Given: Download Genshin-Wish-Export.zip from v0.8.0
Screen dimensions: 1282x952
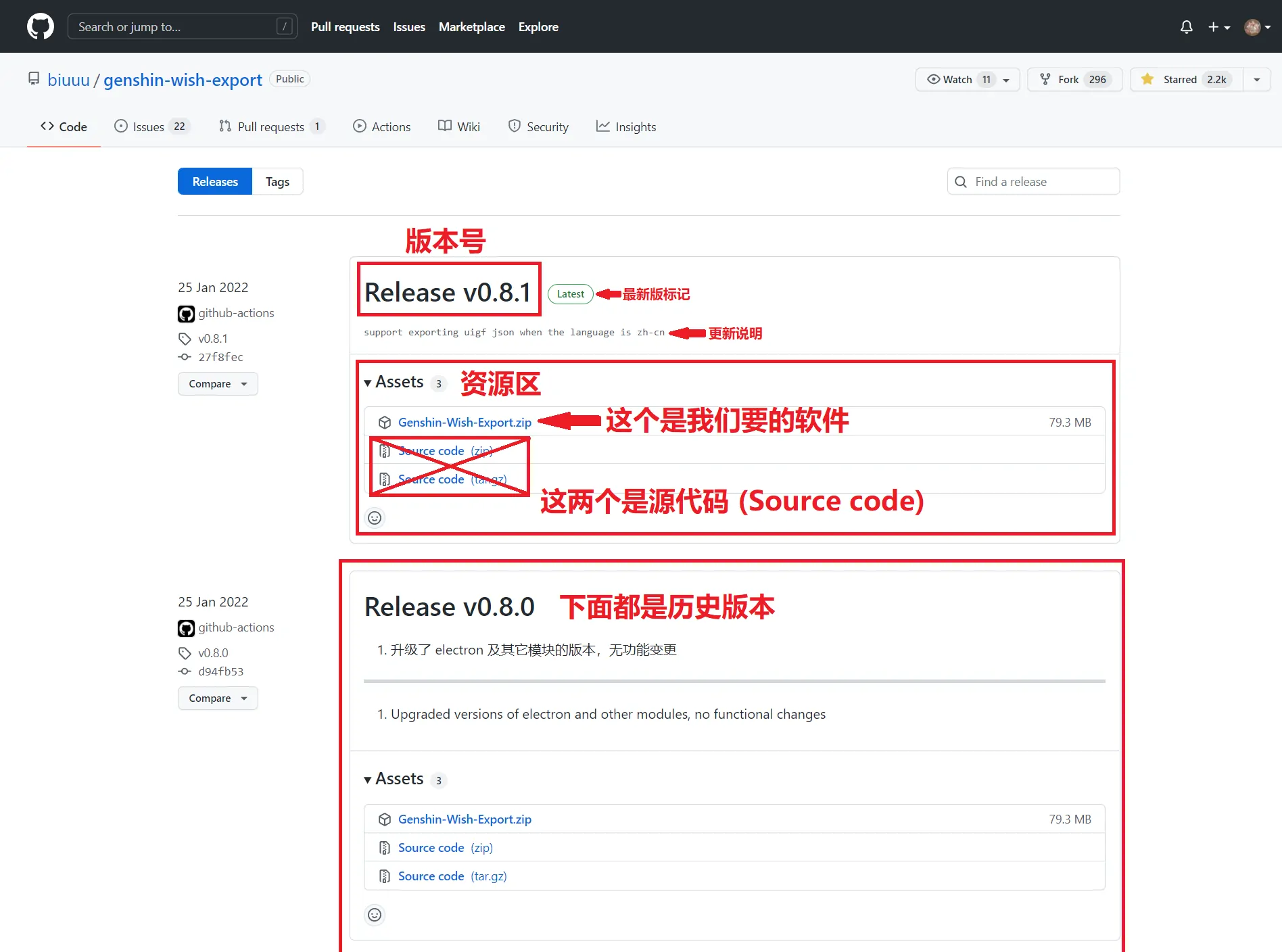Looking at the screenshot, I should click(x=465, y=819).
